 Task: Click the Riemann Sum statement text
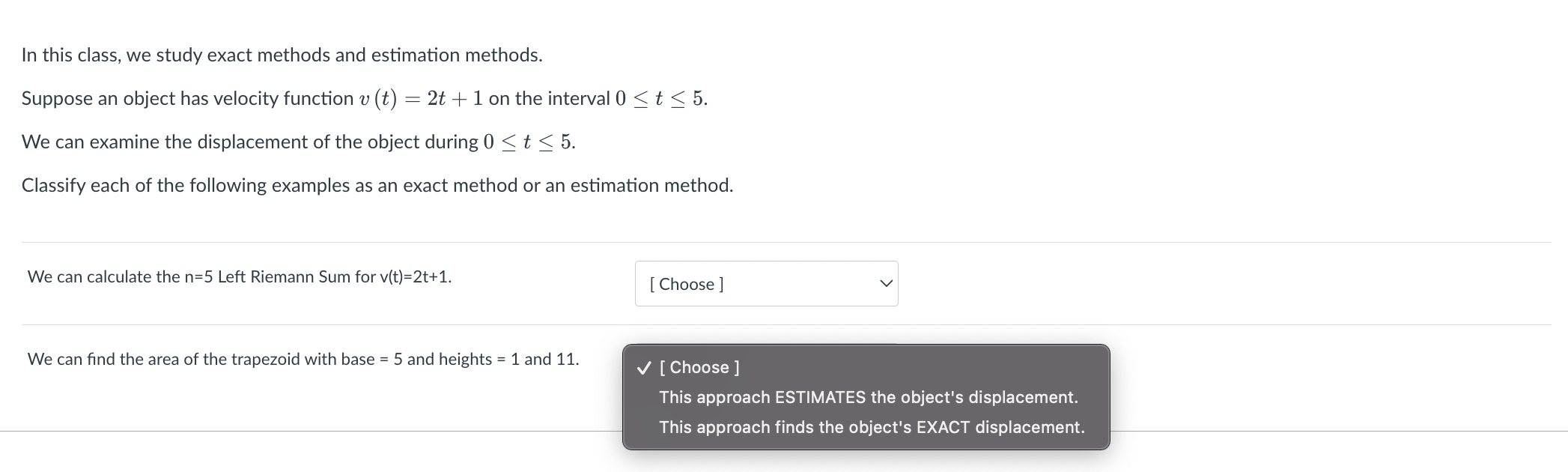click(x=240, y=276)
